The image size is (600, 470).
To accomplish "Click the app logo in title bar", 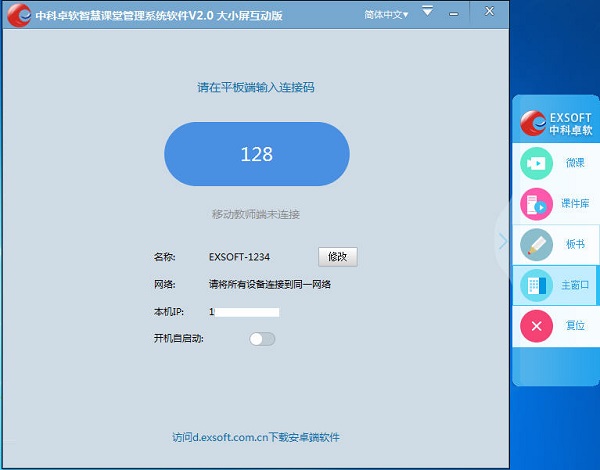I will (19, 15).
